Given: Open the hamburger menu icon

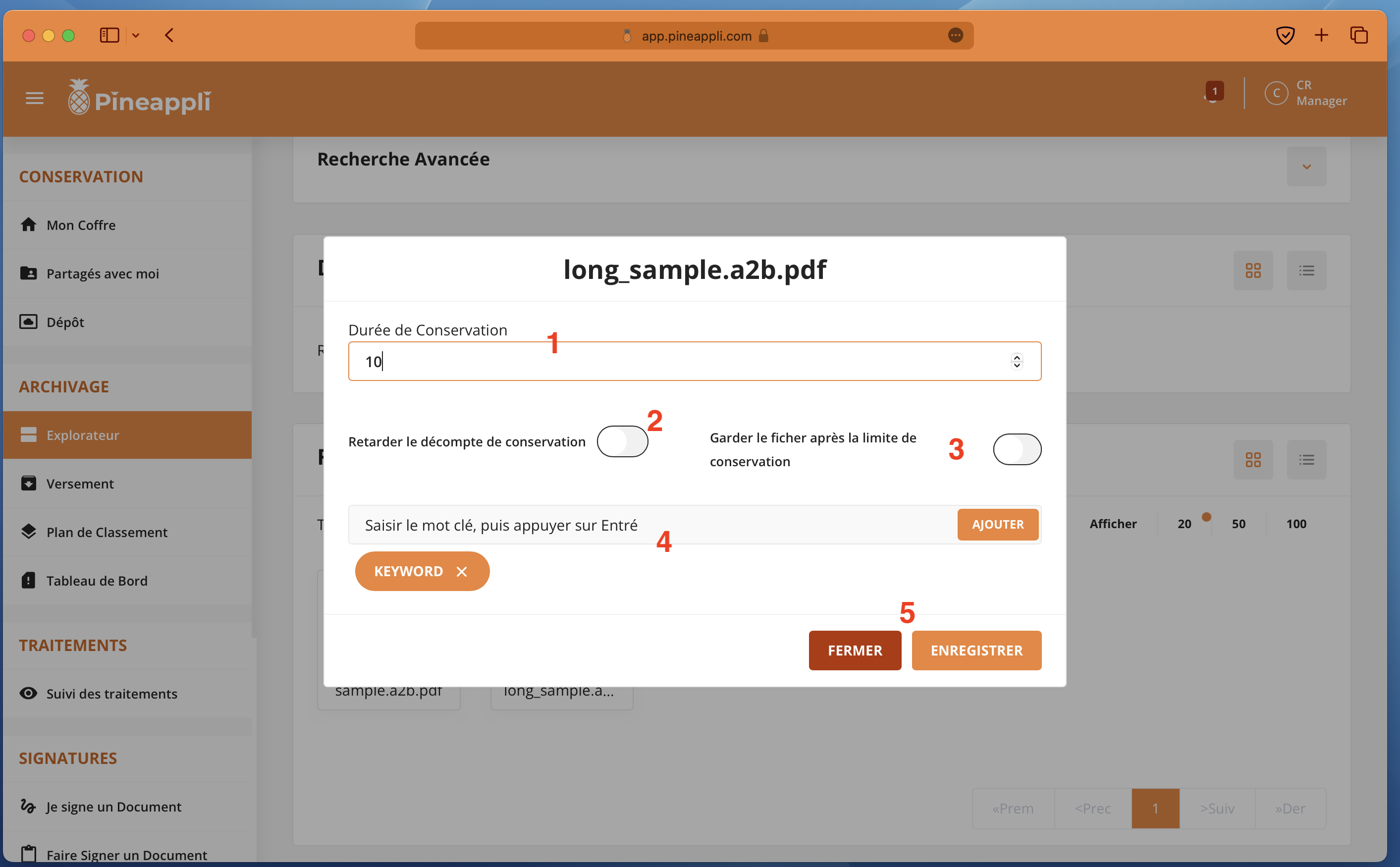Looking at the screenshot, I should [34, 99].
